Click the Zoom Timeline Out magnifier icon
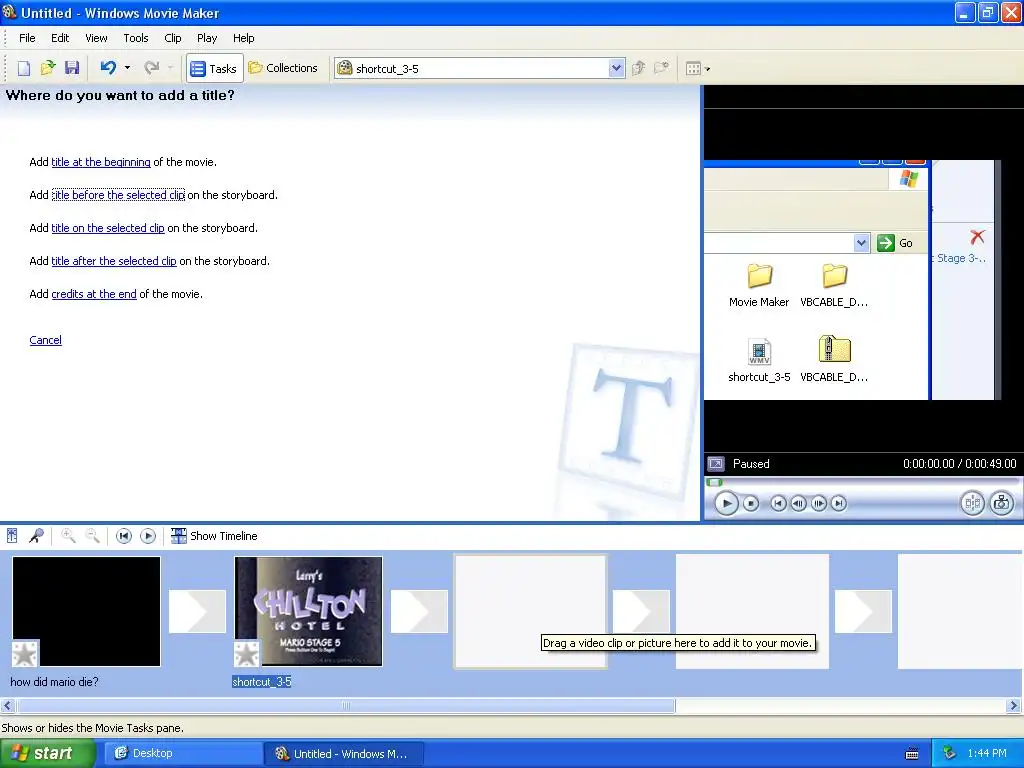 click(x=93, y=536)
